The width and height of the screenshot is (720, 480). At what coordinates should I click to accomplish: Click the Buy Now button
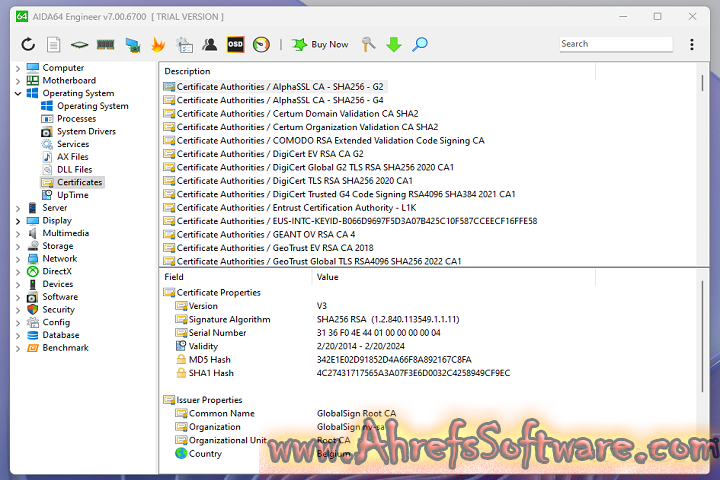pos(321,44)
